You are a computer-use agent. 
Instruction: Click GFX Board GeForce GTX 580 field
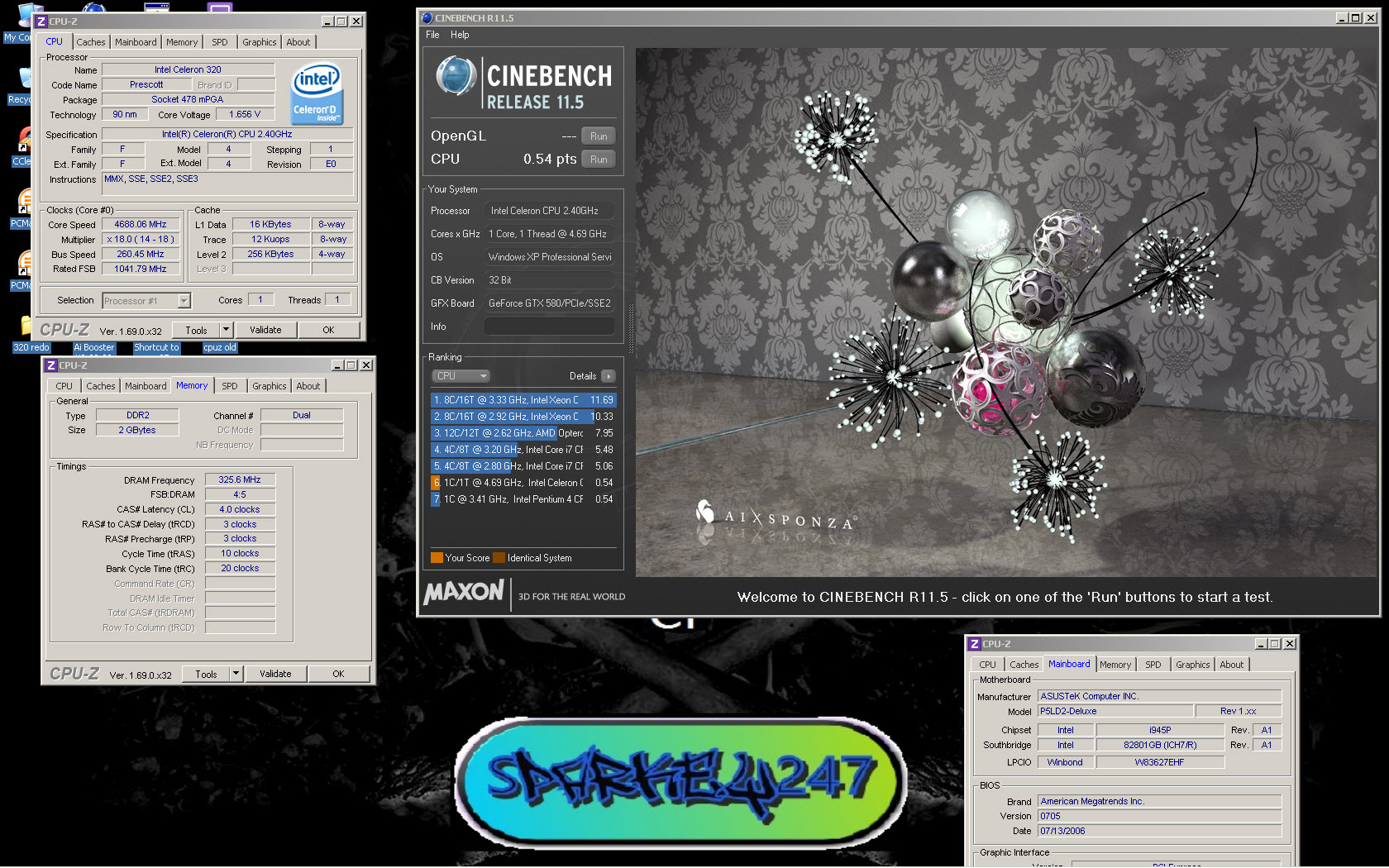coord(549,303)
